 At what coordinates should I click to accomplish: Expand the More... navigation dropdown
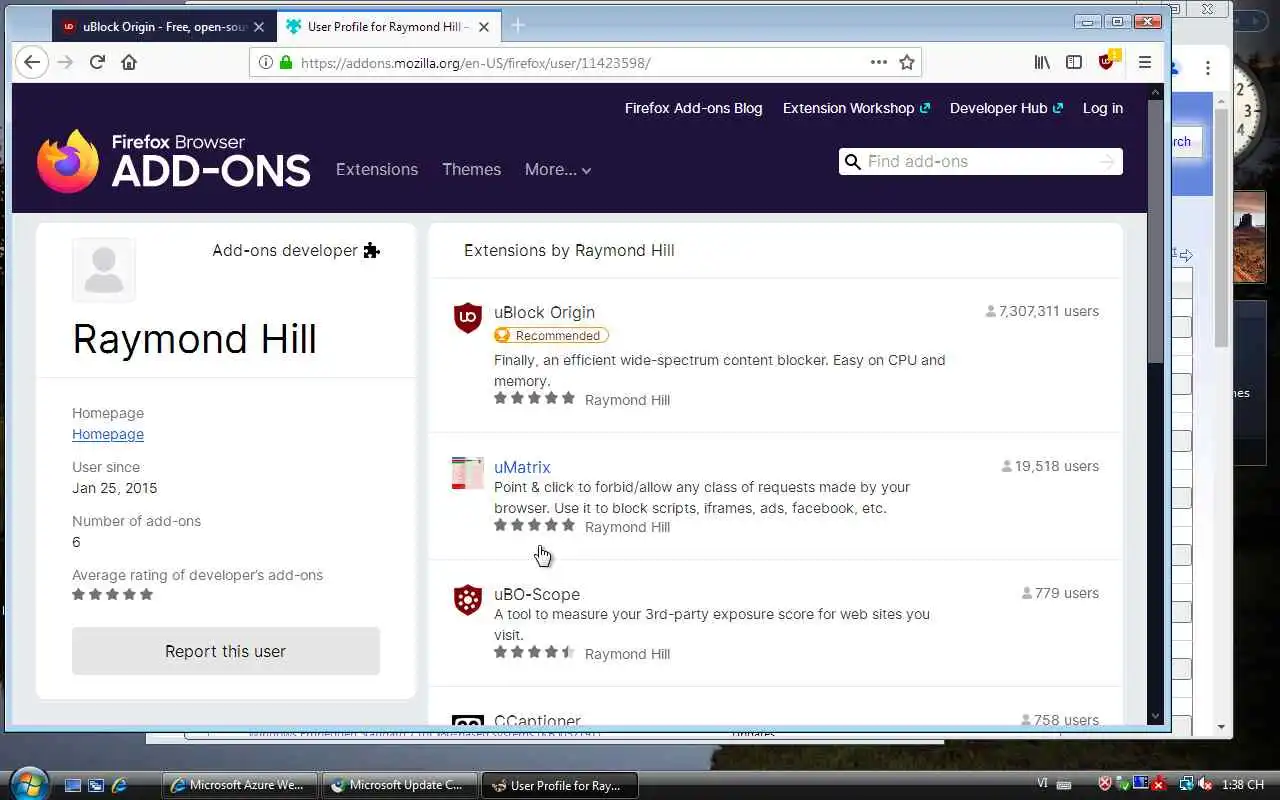(x=558, y=169)
